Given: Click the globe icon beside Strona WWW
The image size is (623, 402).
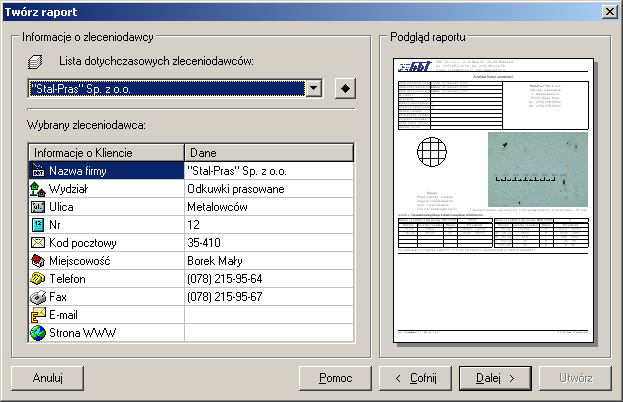Looking at the screenshot, I should tap(38, 333).
